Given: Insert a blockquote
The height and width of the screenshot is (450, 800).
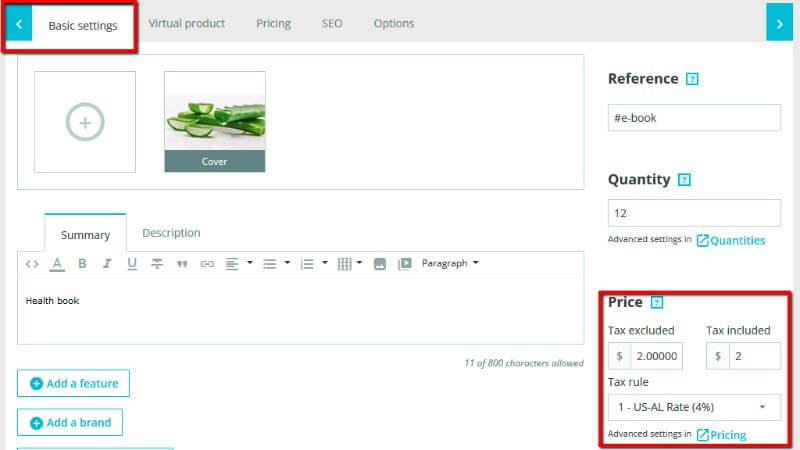Looking at the screenshot, I should 182,264.
